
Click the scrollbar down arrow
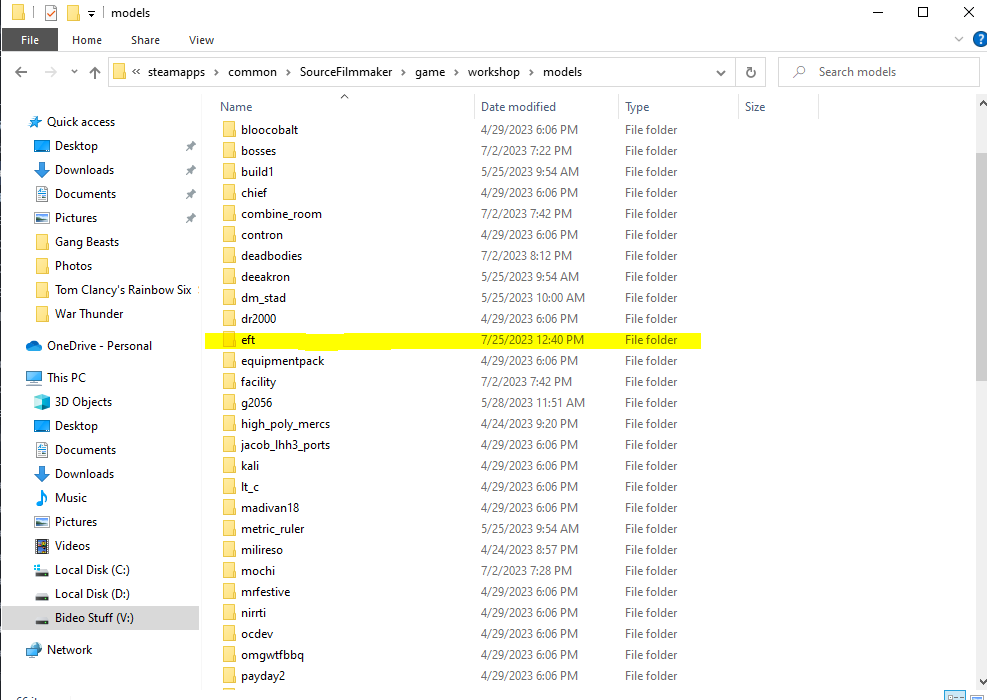982,681
